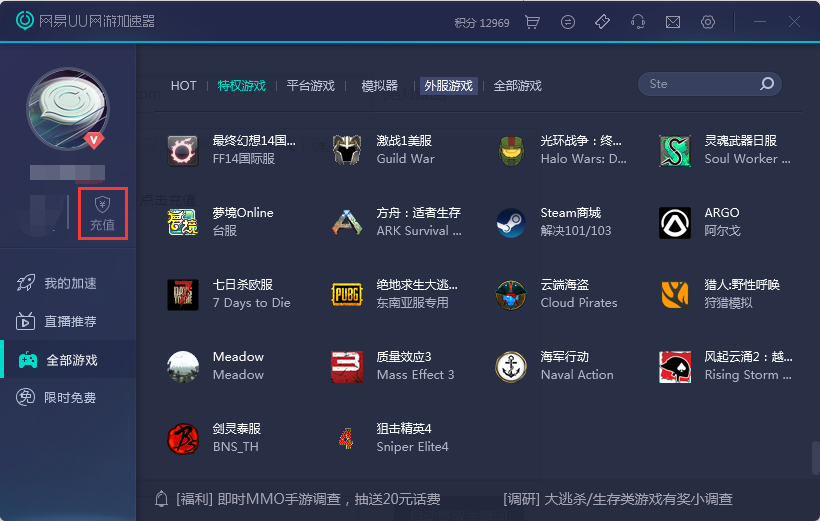Image resolution: width=820 pixels, height=521 pixels.
Task: Select the Cloud Pirates game icon
Action: click(x=511, y=295)
